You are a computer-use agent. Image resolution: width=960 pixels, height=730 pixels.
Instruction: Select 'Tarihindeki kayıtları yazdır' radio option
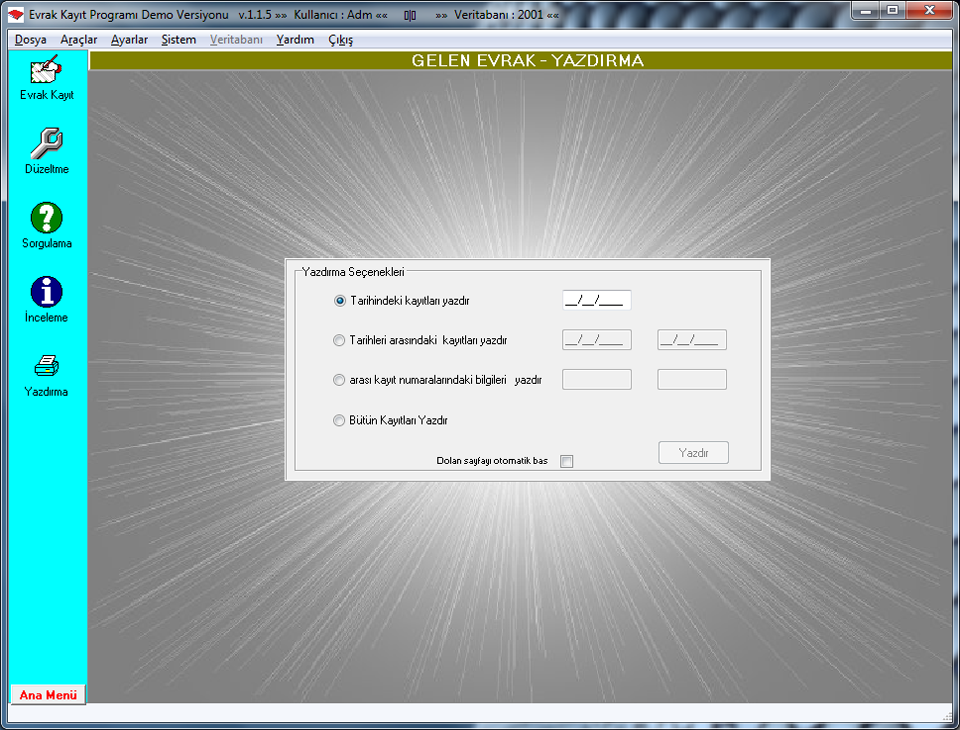click(340, 301)
